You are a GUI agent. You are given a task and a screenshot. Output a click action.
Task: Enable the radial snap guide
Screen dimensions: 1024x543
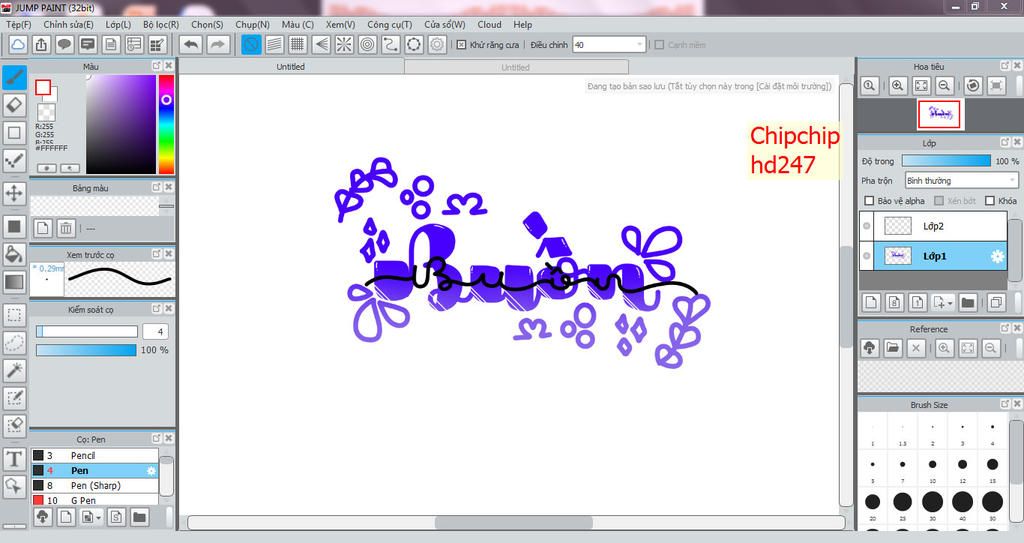point(344,44)
